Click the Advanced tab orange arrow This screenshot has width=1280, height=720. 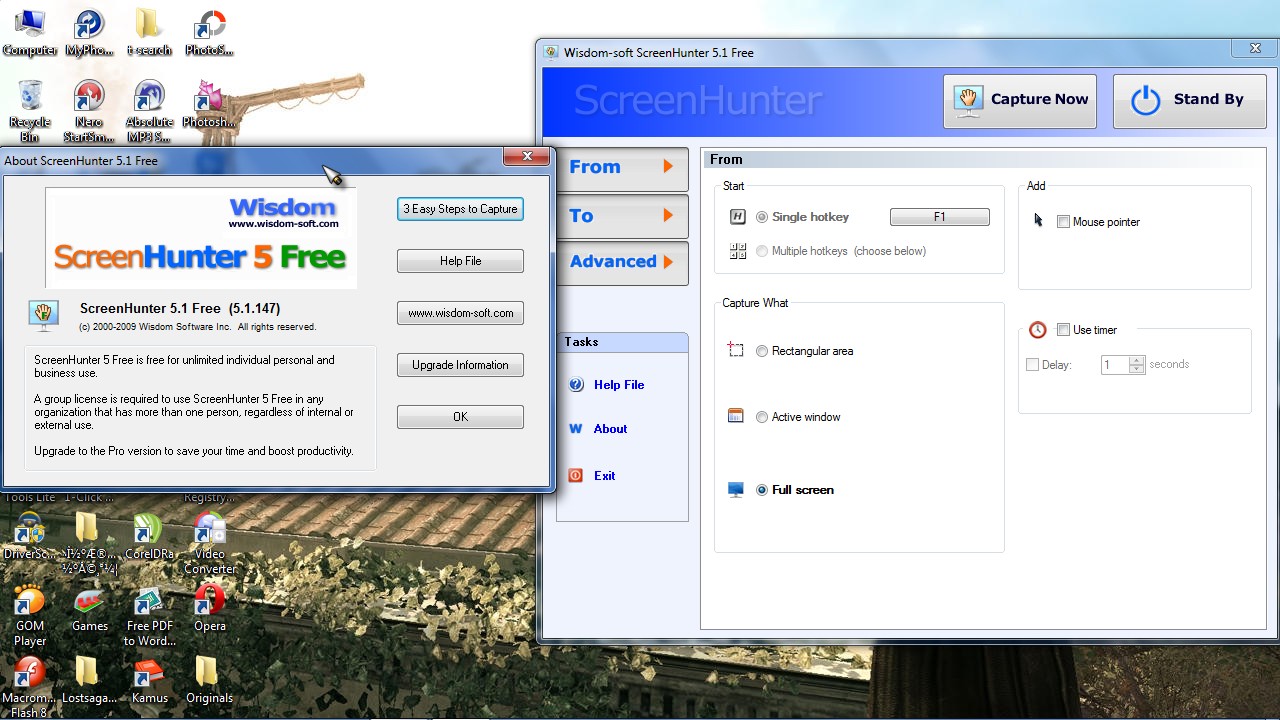tap(668, 262)
